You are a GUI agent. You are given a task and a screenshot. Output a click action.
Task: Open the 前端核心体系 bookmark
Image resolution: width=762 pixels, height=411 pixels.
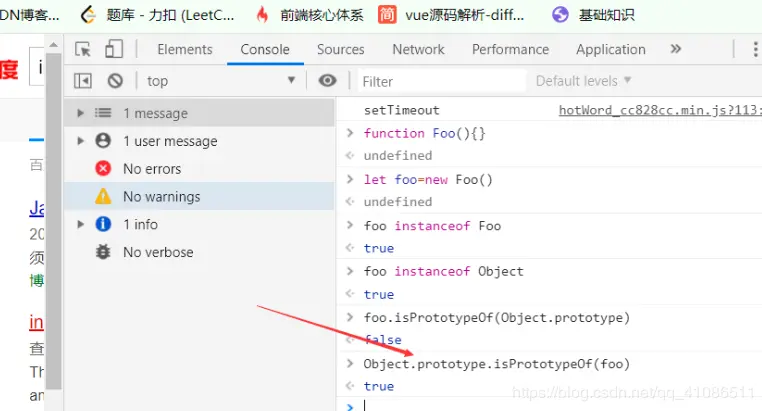tap(310, 15)
